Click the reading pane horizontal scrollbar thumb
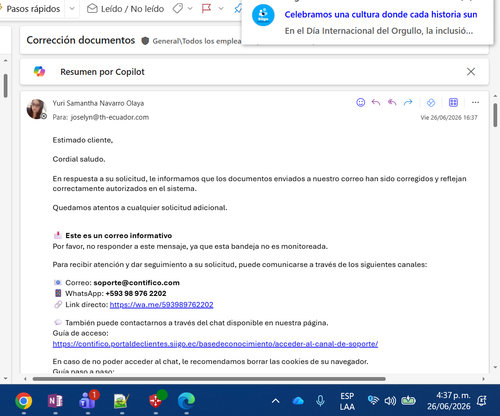 tap(209, 379)
